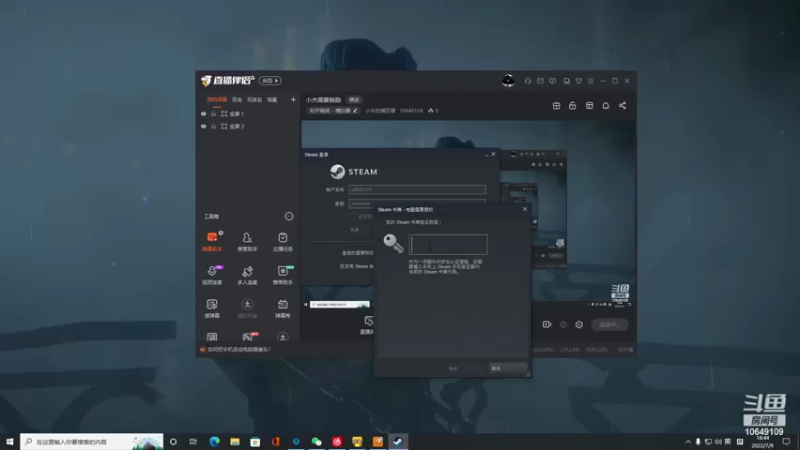Viewport: 800px width, 450px height.
Task: Open the download tool in the middle of the third toolbox row
Action: tap(247, 308)
